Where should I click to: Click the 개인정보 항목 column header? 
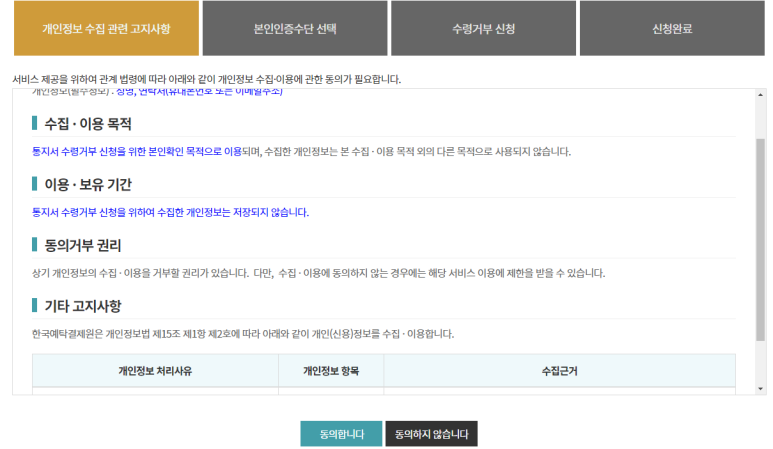tap(331, 371)
